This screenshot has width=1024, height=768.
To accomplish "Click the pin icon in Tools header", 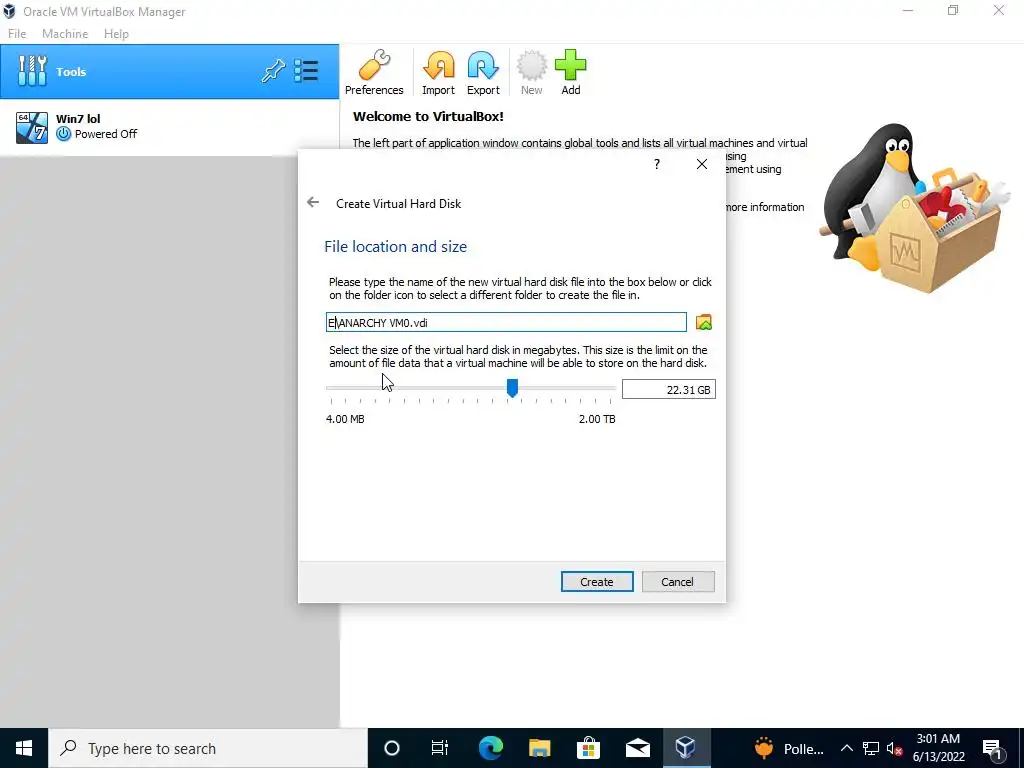I will tap(273, 71).
